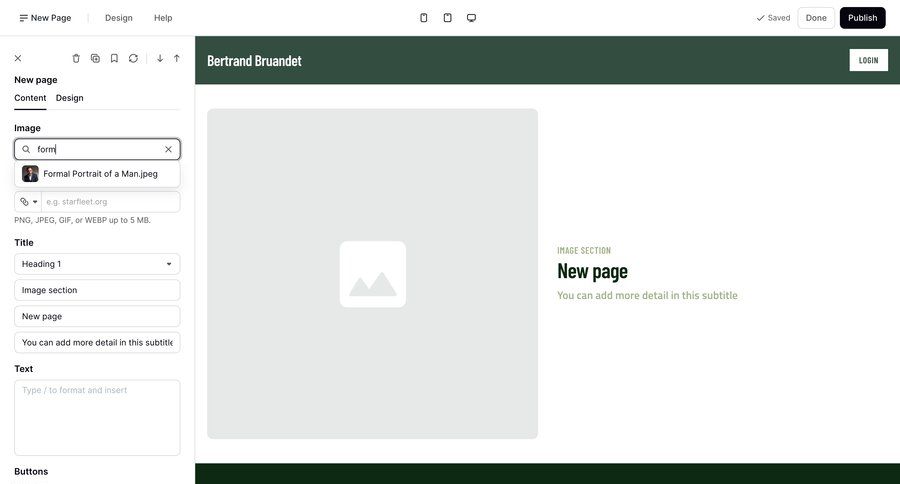
Task: Click the Text editor area
Action: click(x=97, y=417)
